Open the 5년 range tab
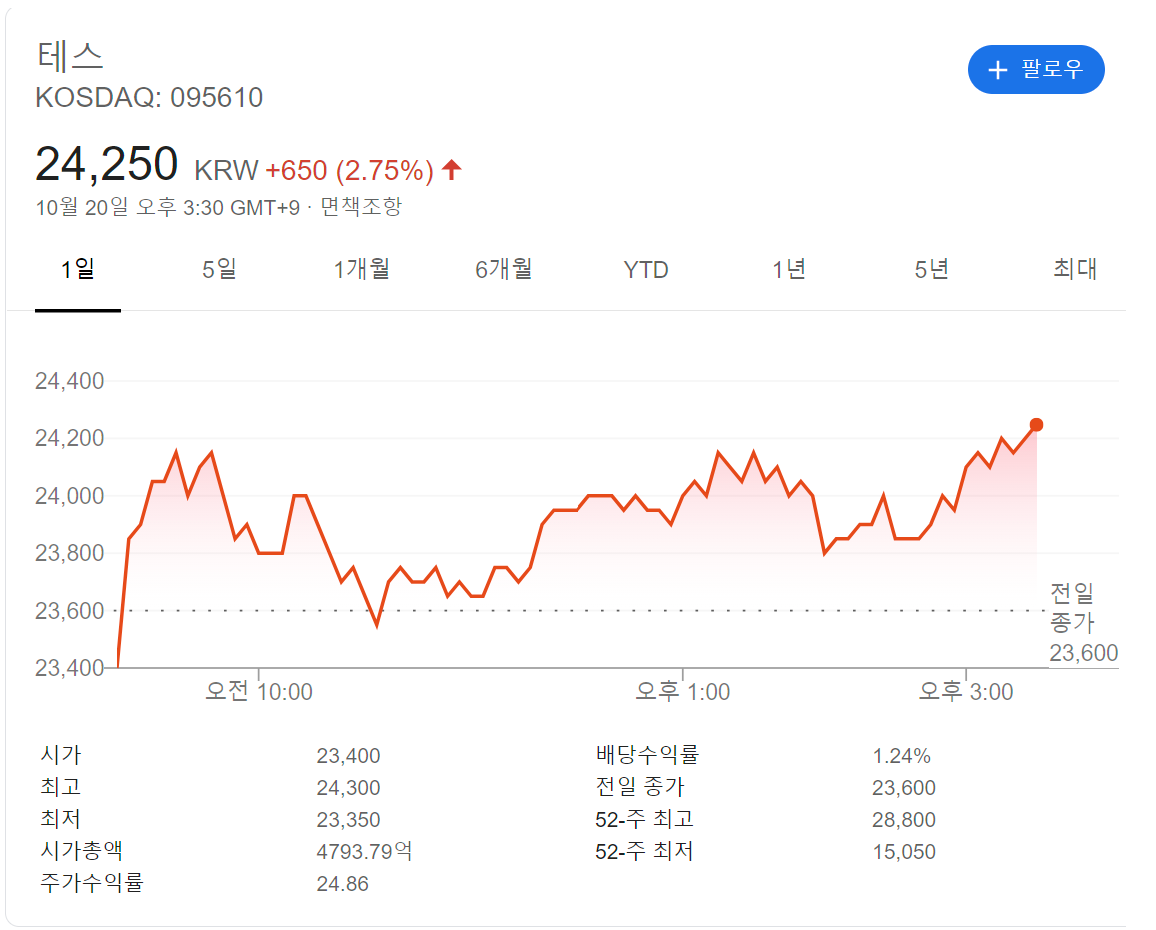This screenshot has width=1156, height=930. click(x=931, y=269)
